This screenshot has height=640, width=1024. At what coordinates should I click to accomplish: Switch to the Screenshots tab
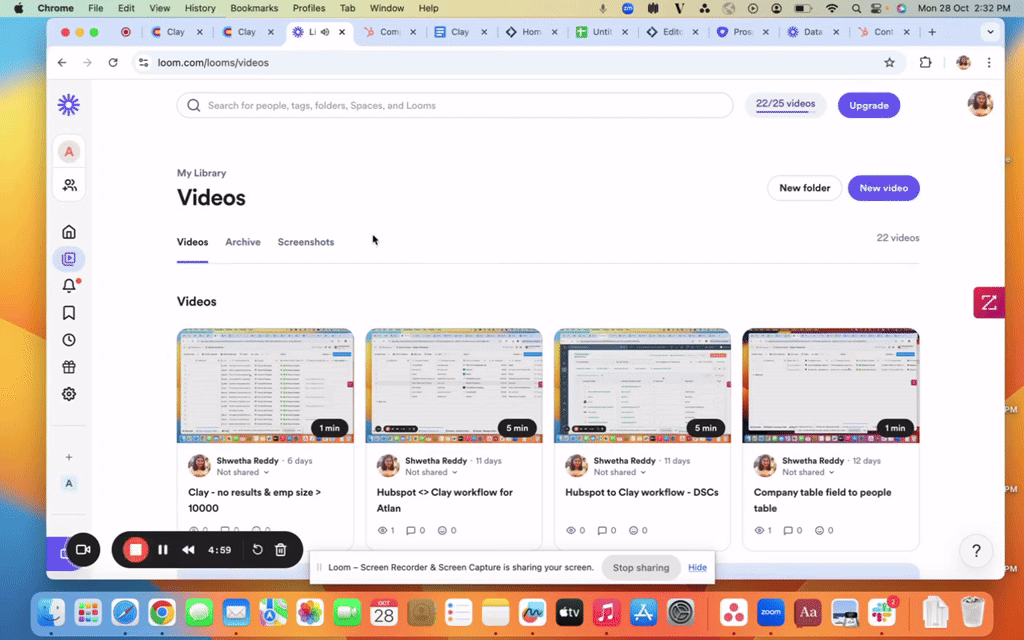[x=306, y=242]
